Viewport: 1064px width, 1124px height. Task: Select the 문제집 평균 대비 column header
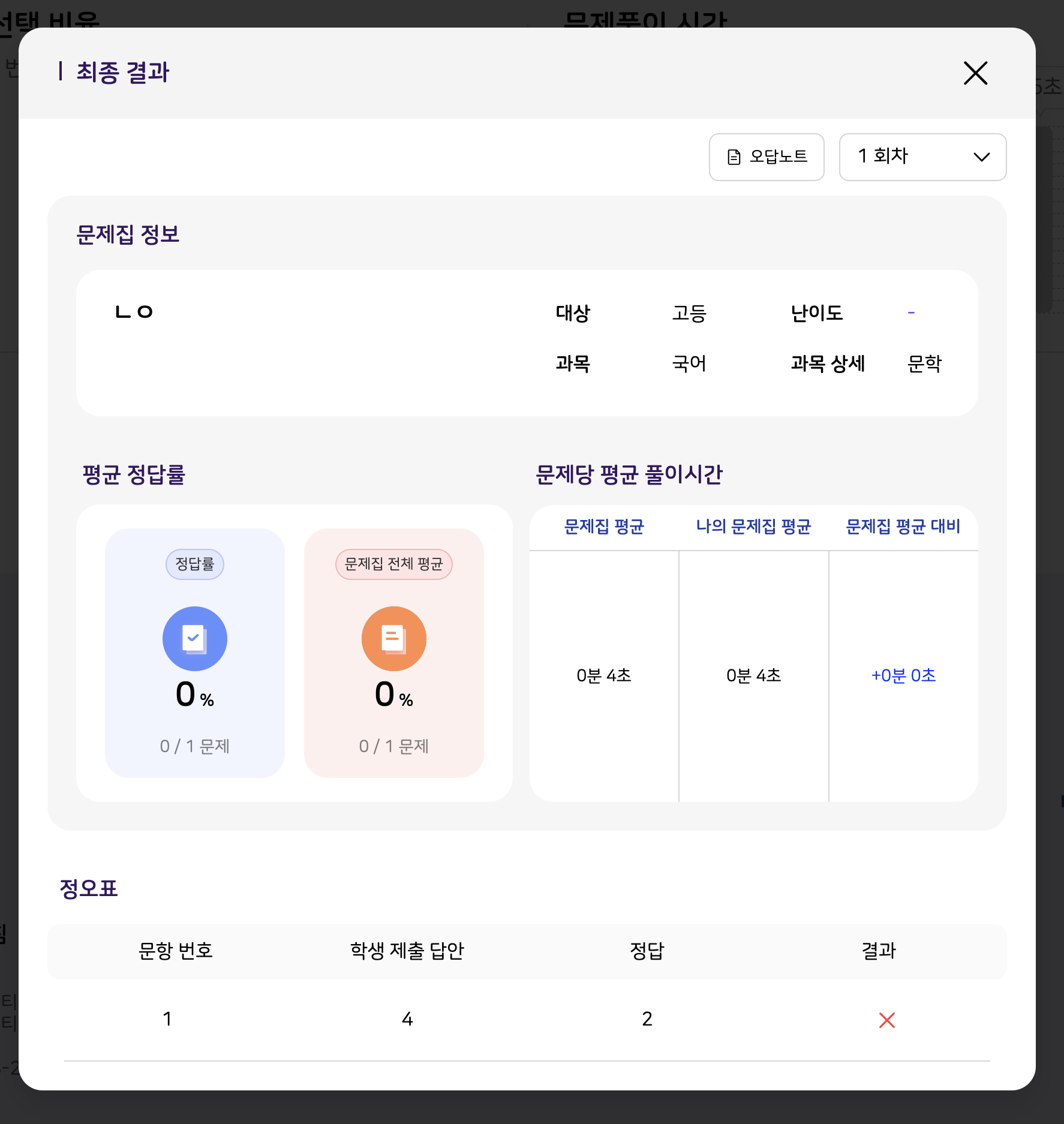(903, 527)
